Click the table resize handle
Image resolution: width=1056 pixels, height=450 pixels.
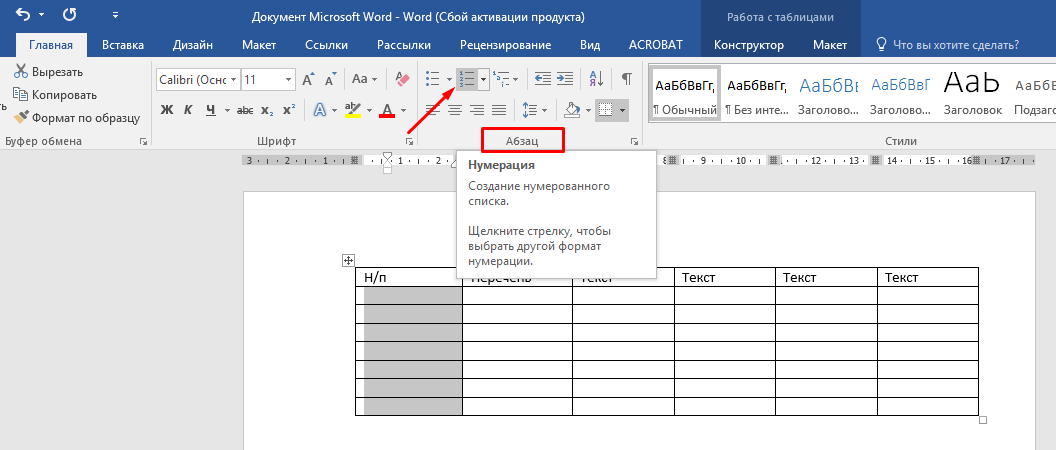click(x=983, y=420)
